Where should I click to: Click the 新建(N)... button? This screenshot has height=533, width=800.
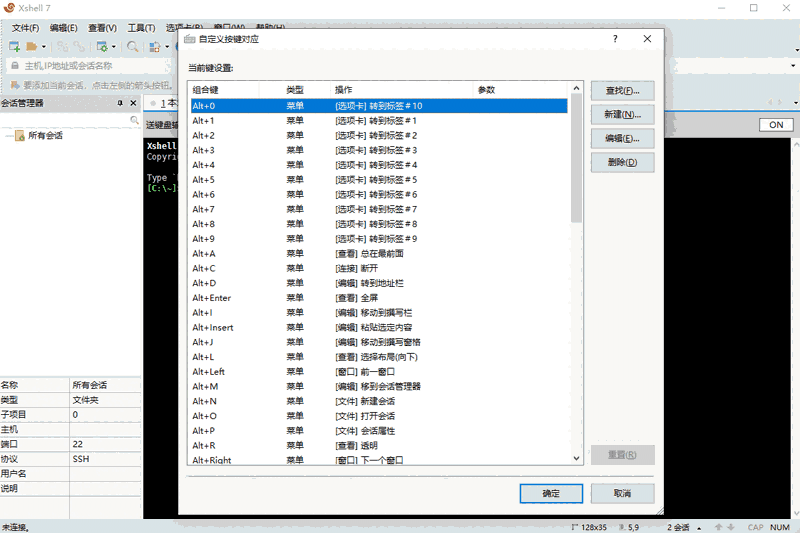(622, 114)
